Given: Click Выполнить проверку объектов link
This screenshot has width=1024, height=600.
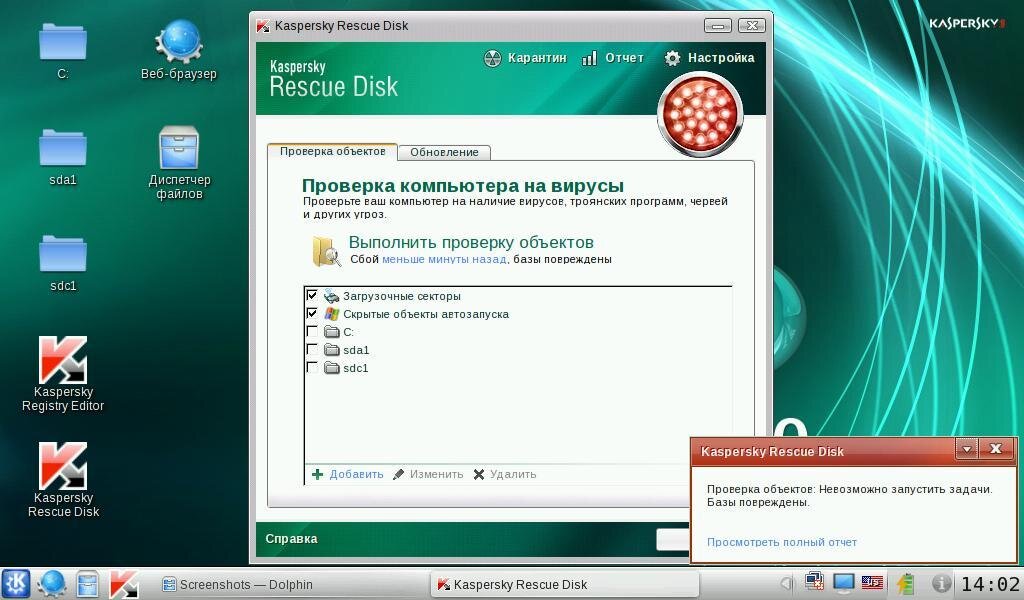Looking at the screenshot, I should (x=471, y=242).
